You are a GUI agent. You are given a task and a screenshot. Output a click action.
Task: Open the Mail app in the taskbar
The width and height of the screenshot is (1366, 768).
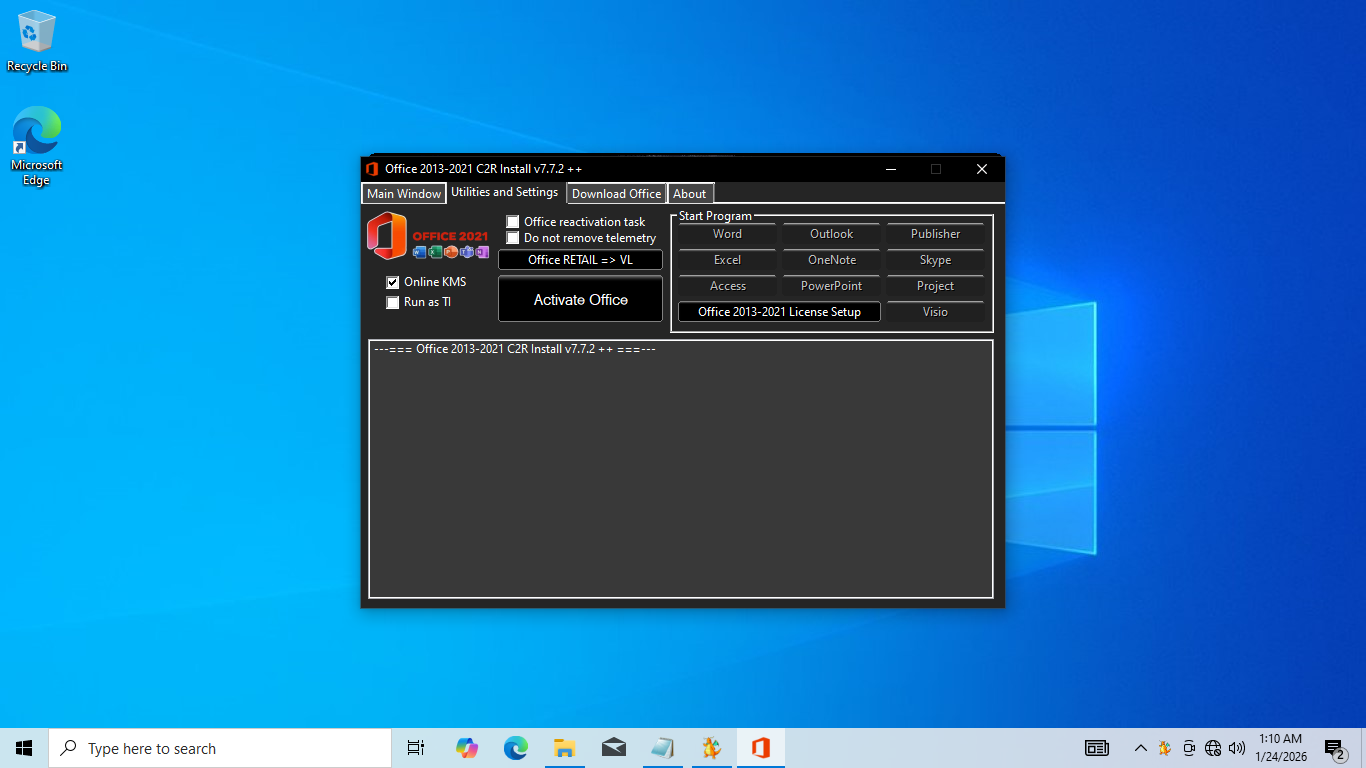point(613,748)
